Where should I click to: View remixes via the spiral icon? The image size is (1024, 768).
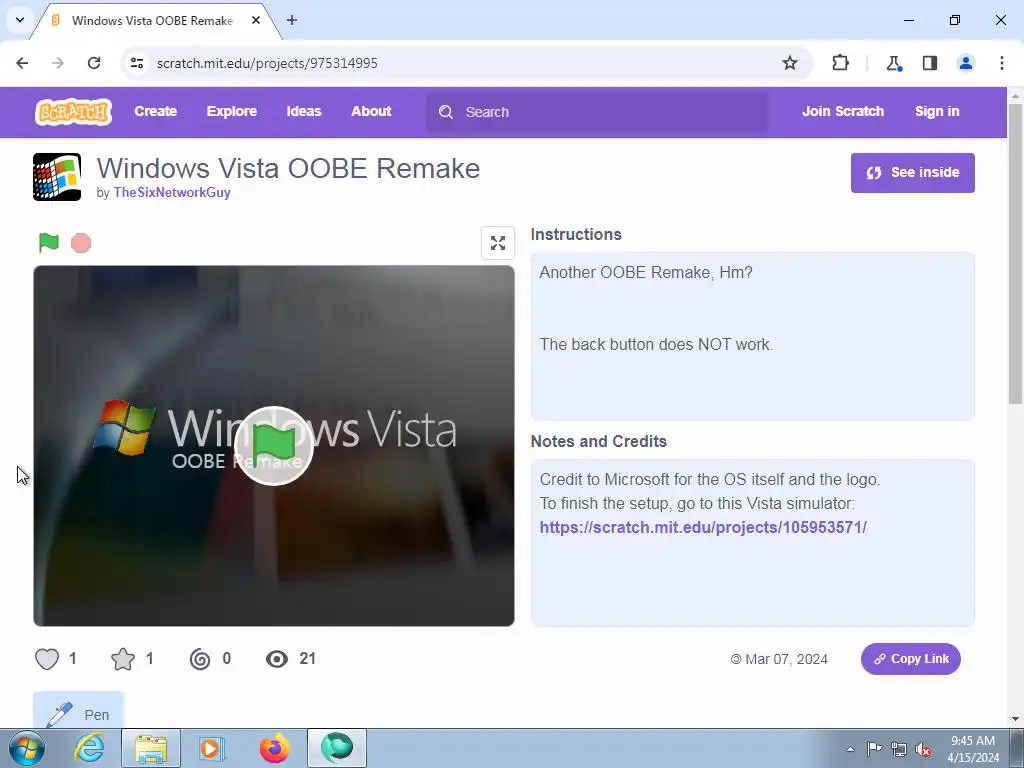tap(200, 659)
